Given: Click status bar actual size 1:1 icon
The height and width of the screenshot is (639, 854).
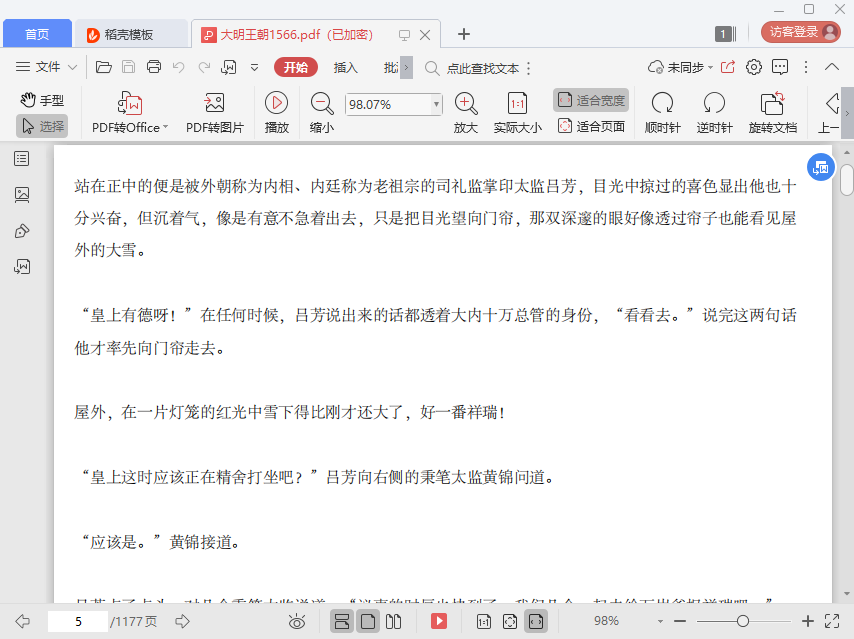Looking at the screenshot, I should [x=484, y=621].
